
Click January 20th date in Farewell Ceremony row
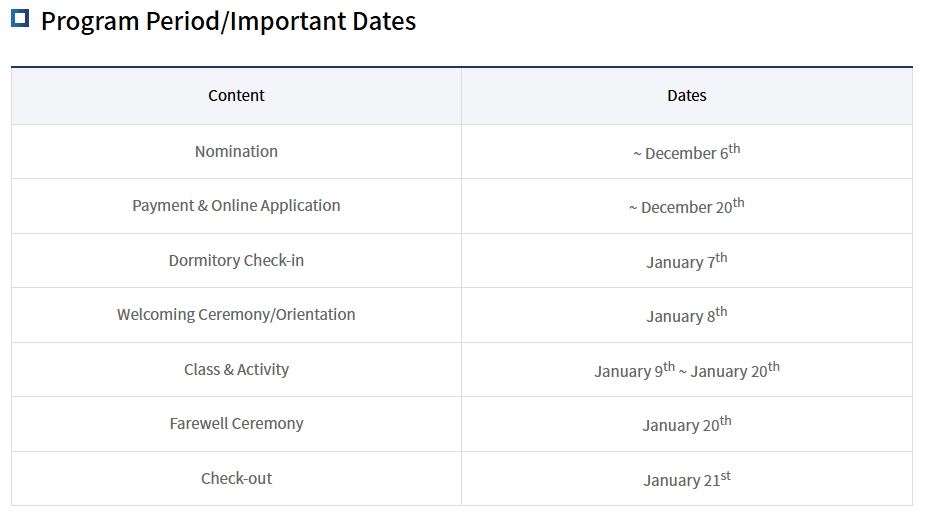pyautogui.click(x=687, y=425)
